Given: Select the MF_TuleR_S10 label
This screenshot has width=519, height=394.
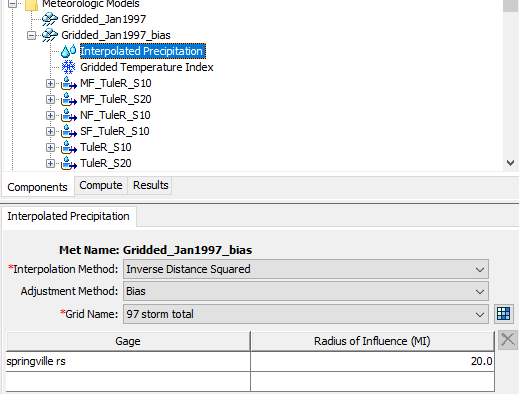Looking at the screenshot, I should [x=116, y=83].
